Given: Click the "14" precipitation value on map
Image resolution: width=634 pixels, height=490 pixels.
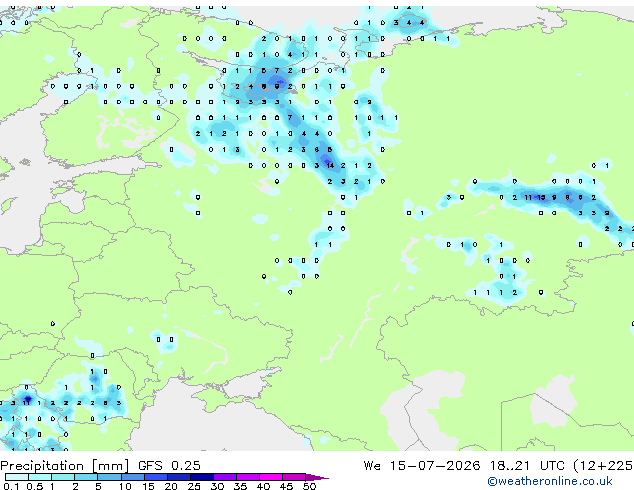Looking at the screenshot, I should (330, 165).
